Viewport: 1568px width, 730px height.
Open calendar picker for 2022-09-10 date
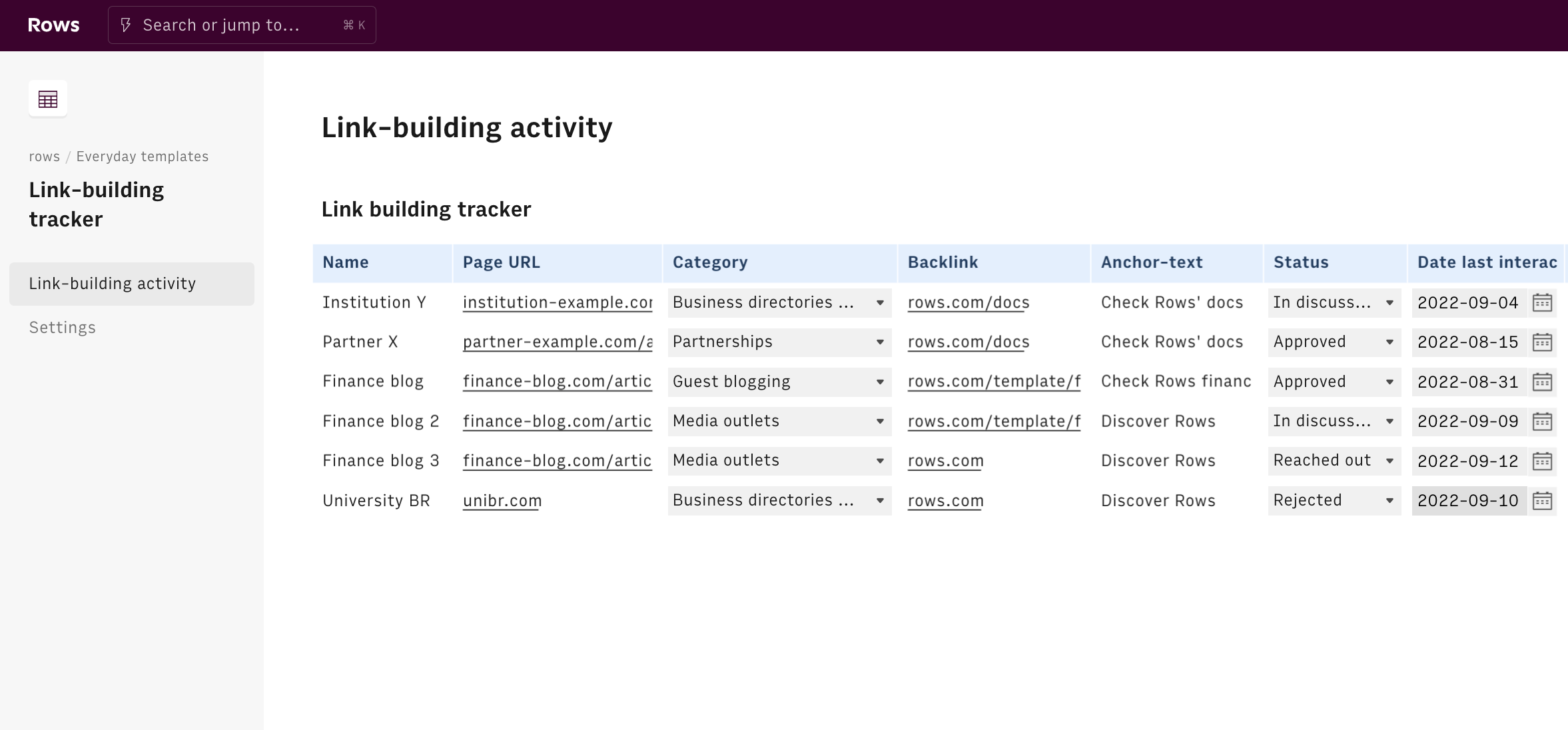pos(1542,501)
